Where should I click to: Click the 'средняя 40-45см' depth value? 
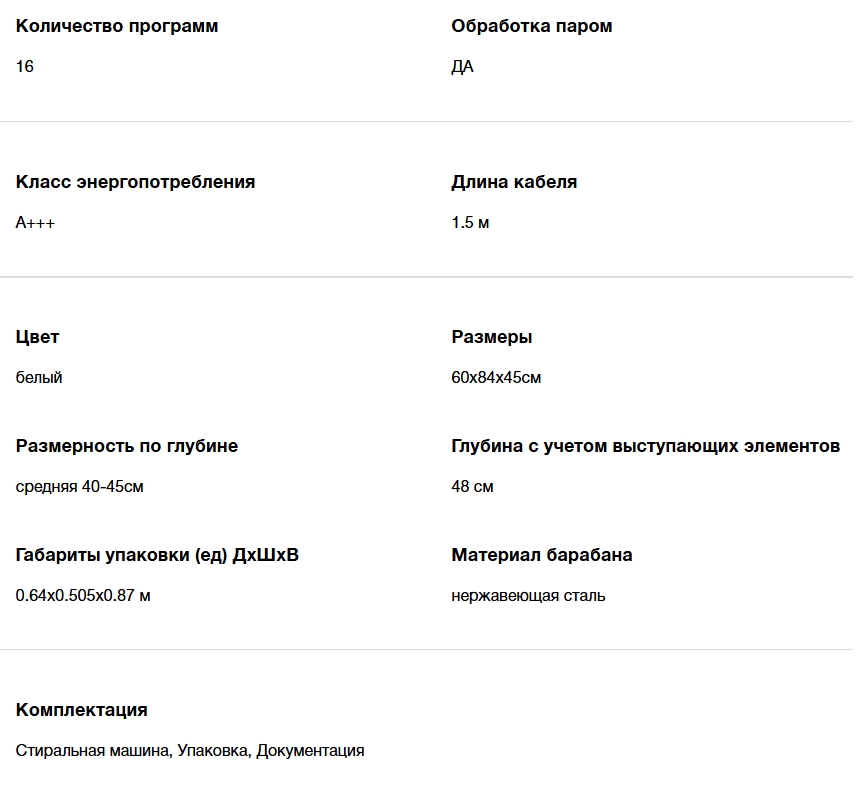80,487
